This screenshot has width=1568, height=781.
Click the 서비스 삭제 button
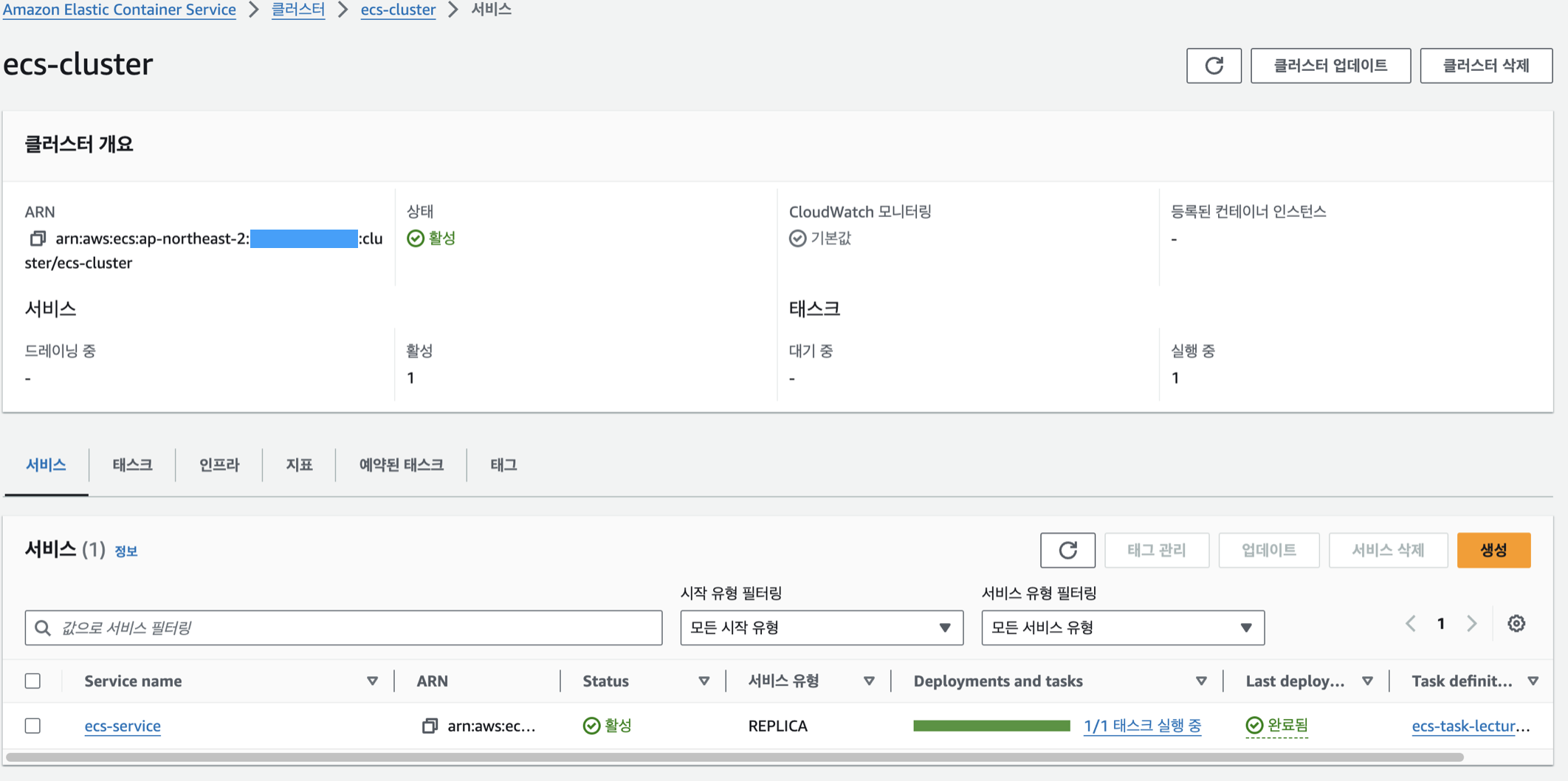(x=1388, y=550)
